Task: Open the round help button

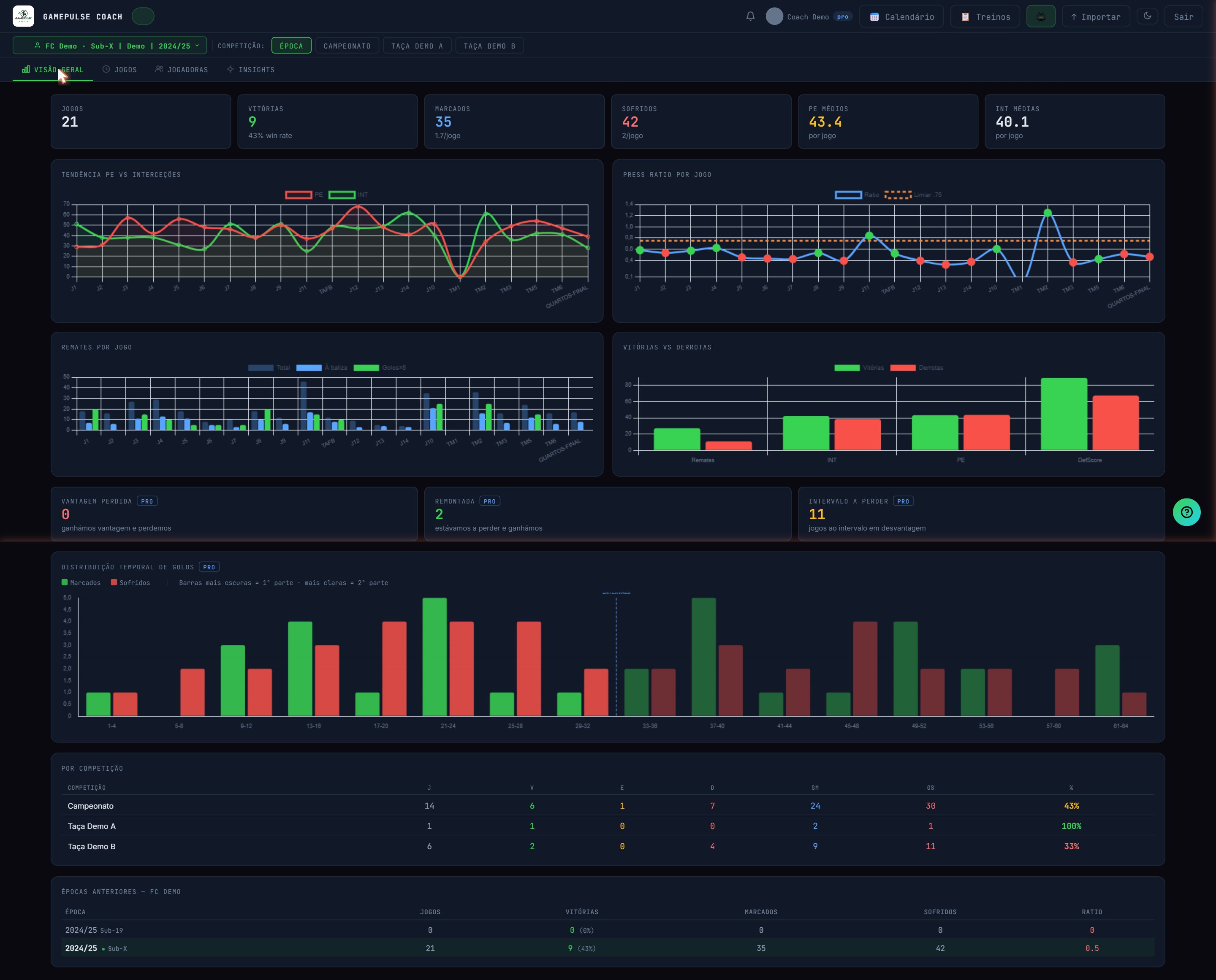Action: (1186, 512)
